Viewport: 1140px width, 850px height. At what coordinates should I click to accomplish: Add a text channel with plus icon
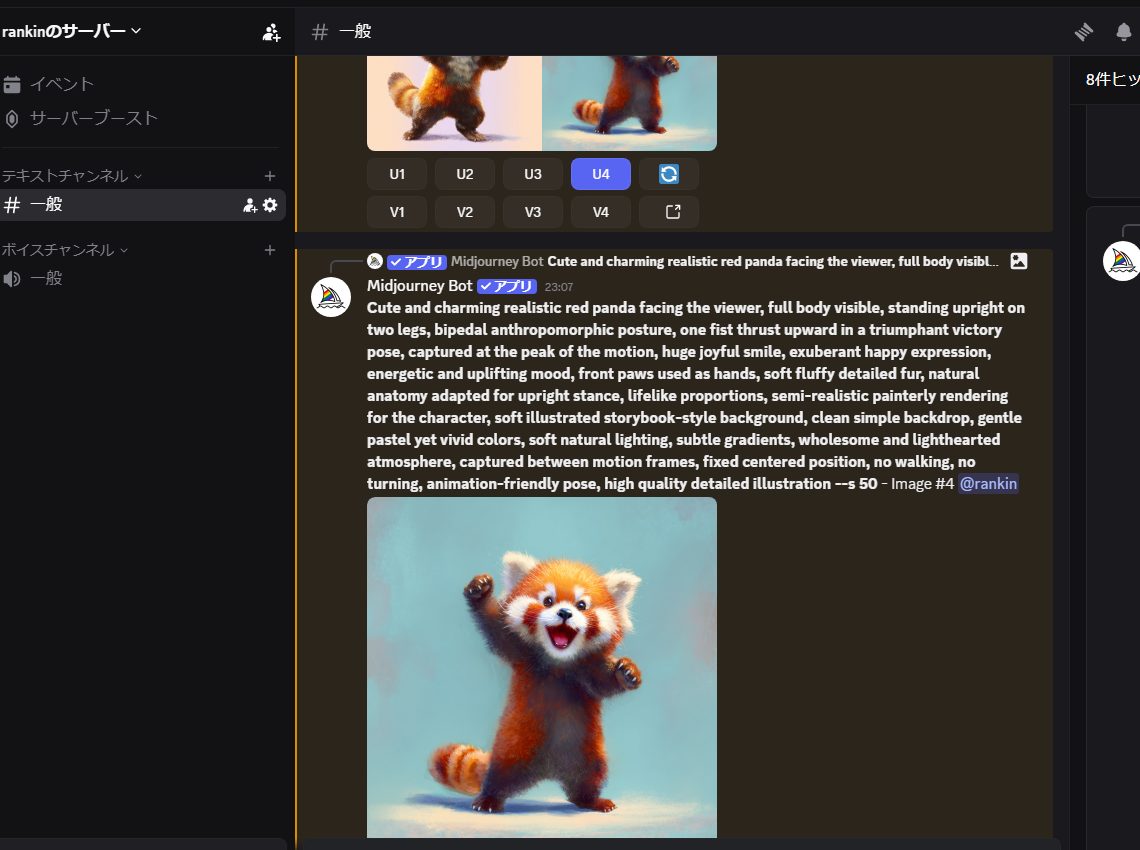coord(269,176)
